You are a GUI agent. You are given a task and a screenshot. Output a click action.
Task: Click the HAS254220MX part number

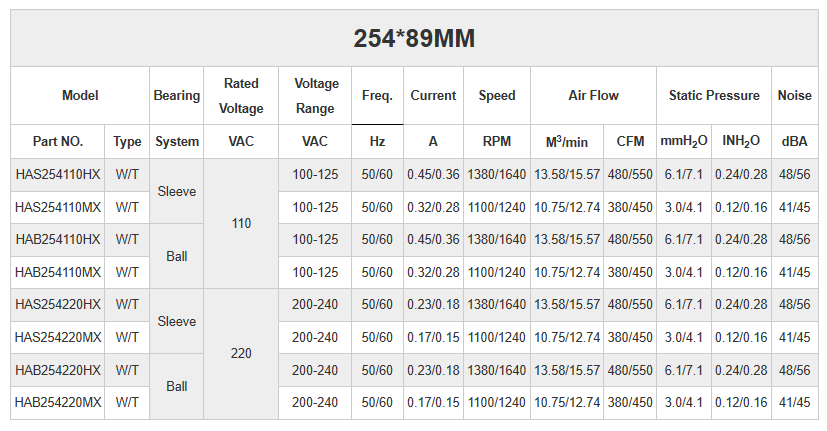58,337
